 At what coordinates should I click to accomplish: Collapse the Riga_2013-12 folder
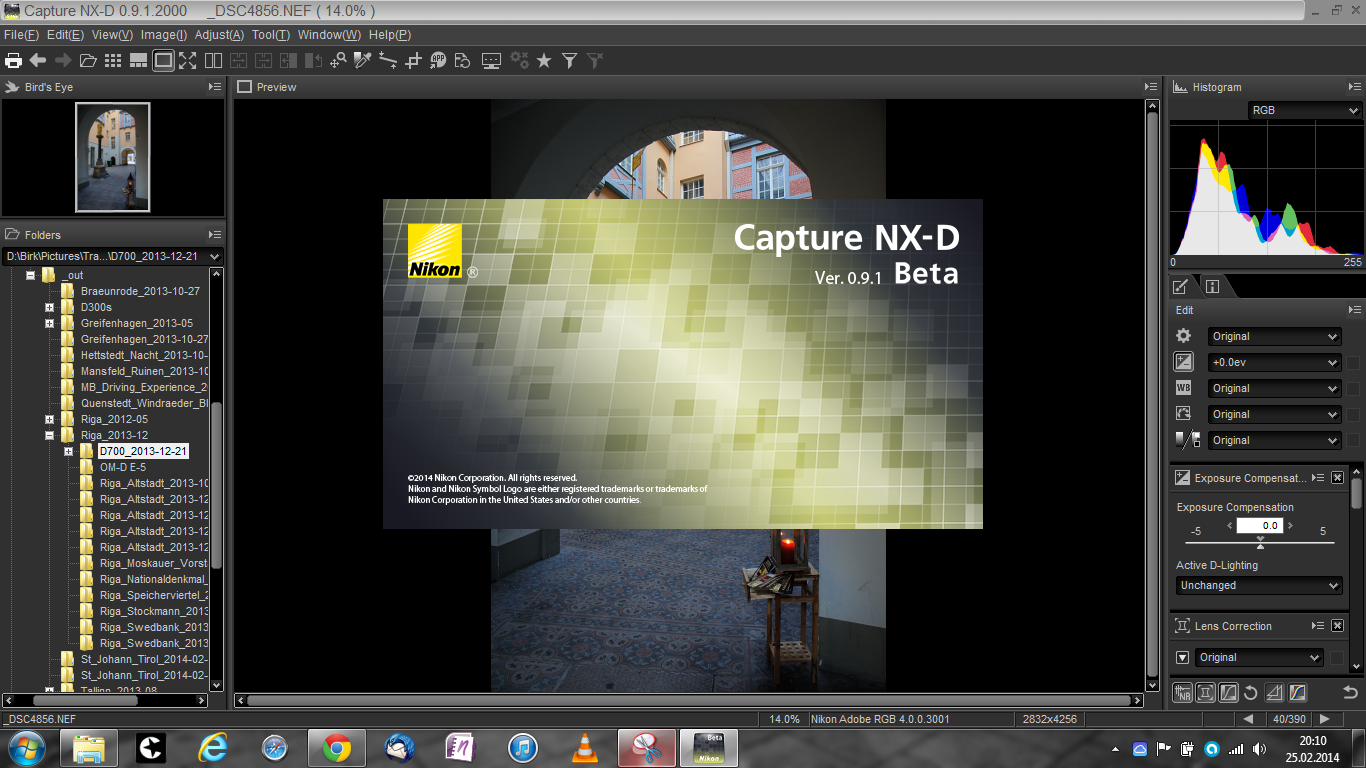[x=49, y=436]
